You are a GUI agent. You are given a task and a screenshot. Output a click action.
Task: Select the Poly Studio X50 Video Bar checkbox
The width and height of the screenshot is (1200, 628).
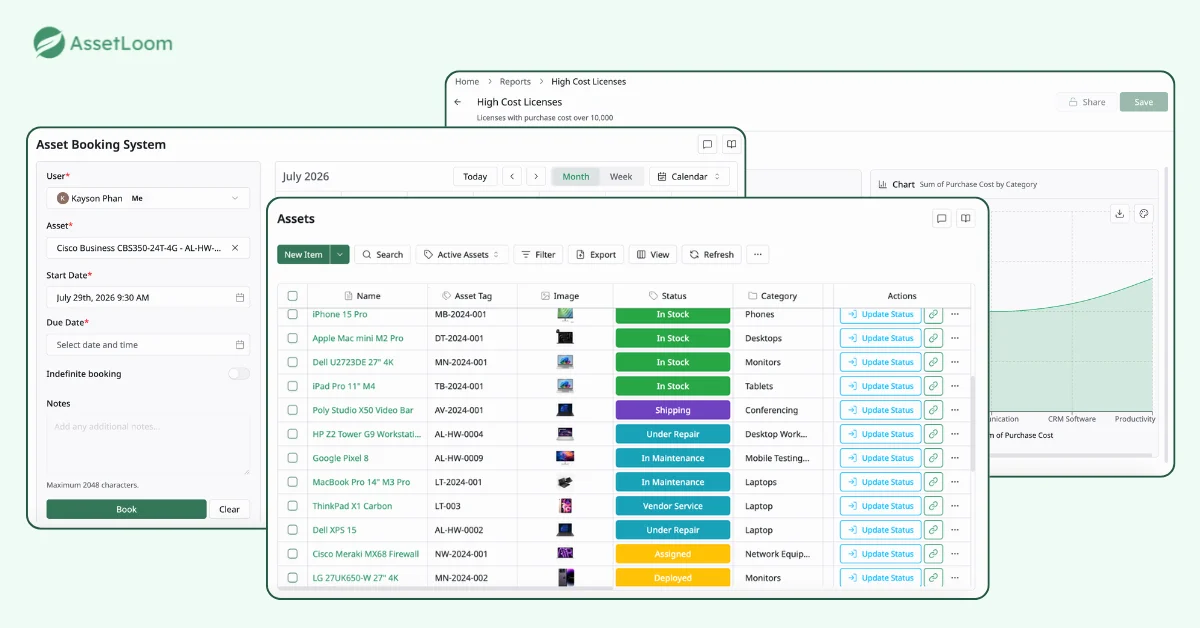click(293, 410)
